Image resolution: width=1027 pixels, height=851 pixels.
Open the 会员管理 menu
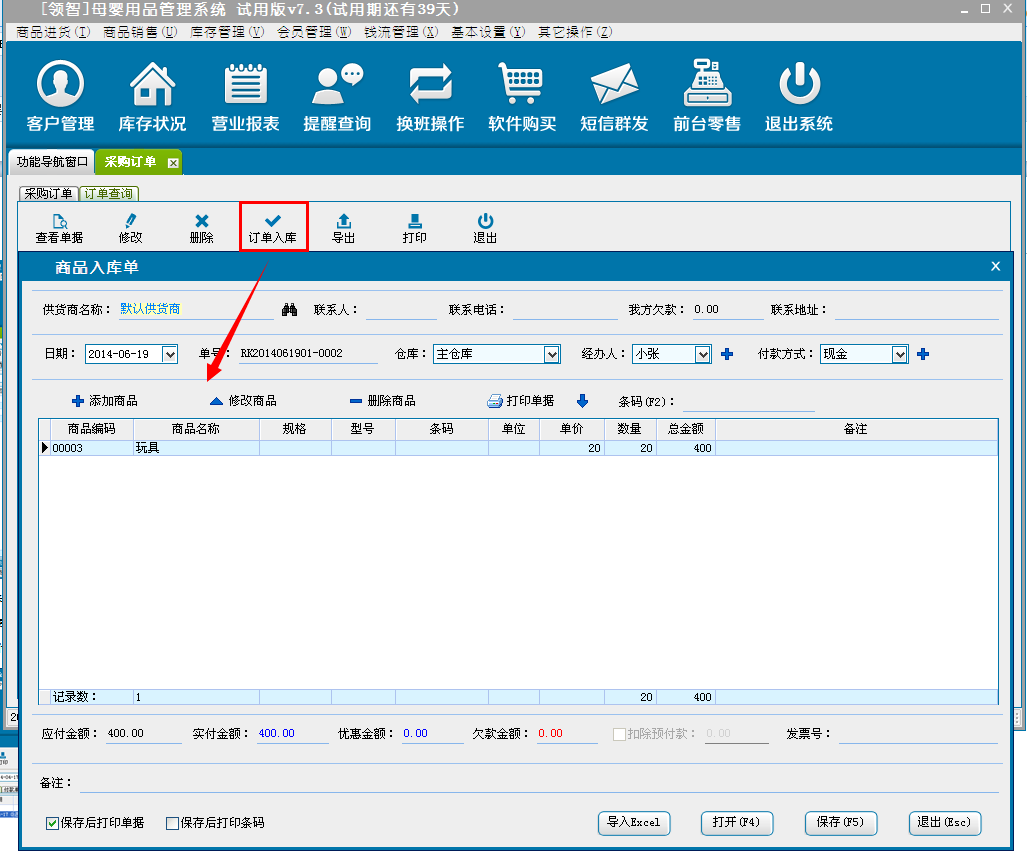click(x=314, y=32)
